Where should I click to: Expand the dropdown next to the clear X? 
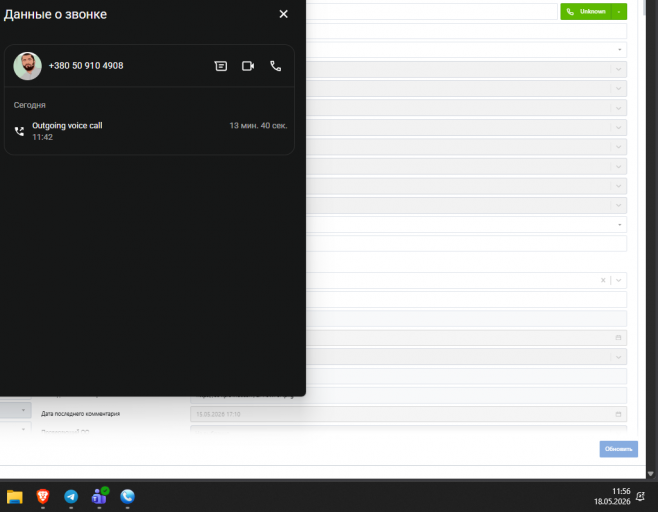619,280
